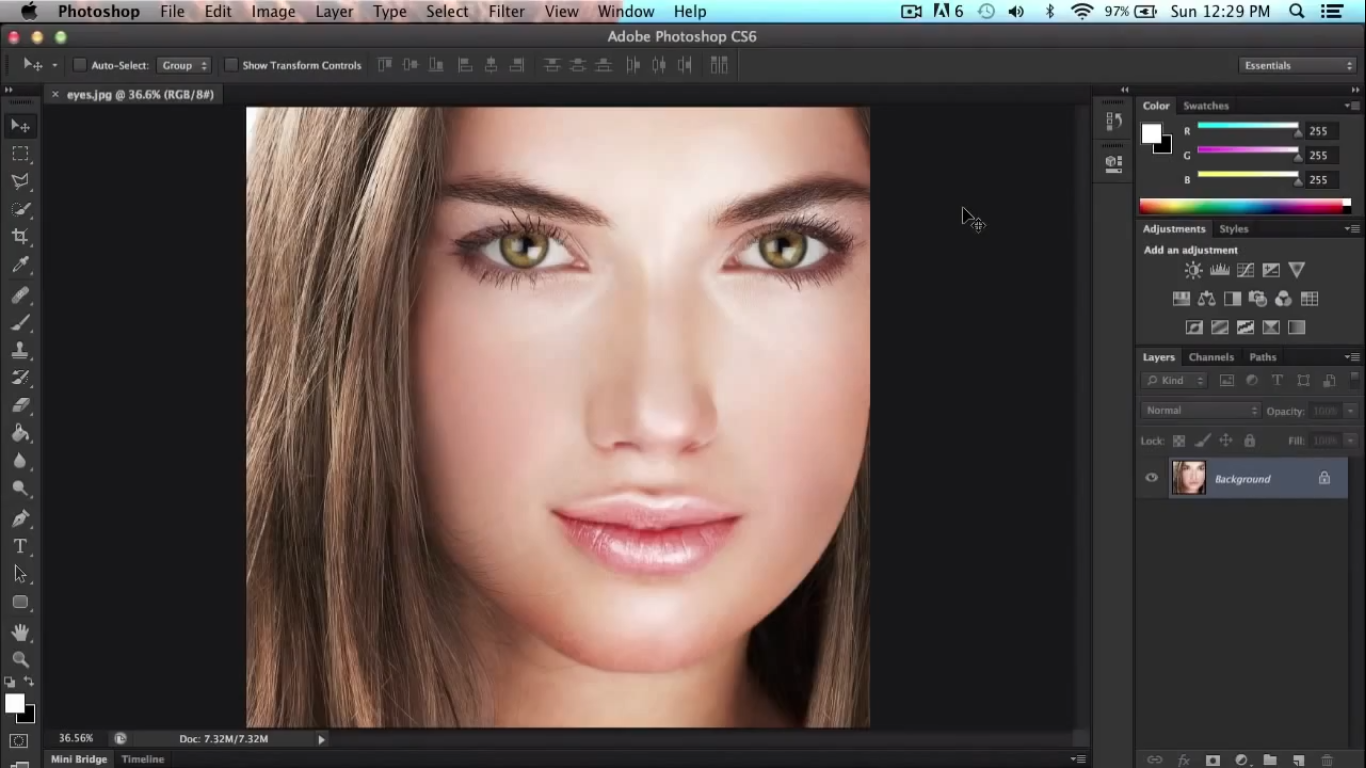Viewport: 1366px width, 768px height.
Task: Toggle the layer filter switch
Action: [x=1355, y=379]
